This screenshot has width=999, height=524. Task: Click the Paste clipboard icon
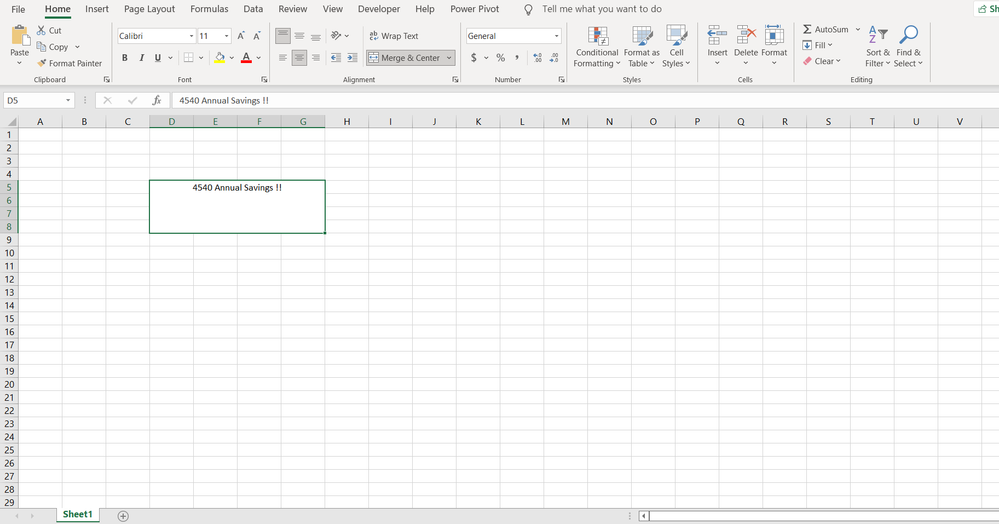pos(20,36)
